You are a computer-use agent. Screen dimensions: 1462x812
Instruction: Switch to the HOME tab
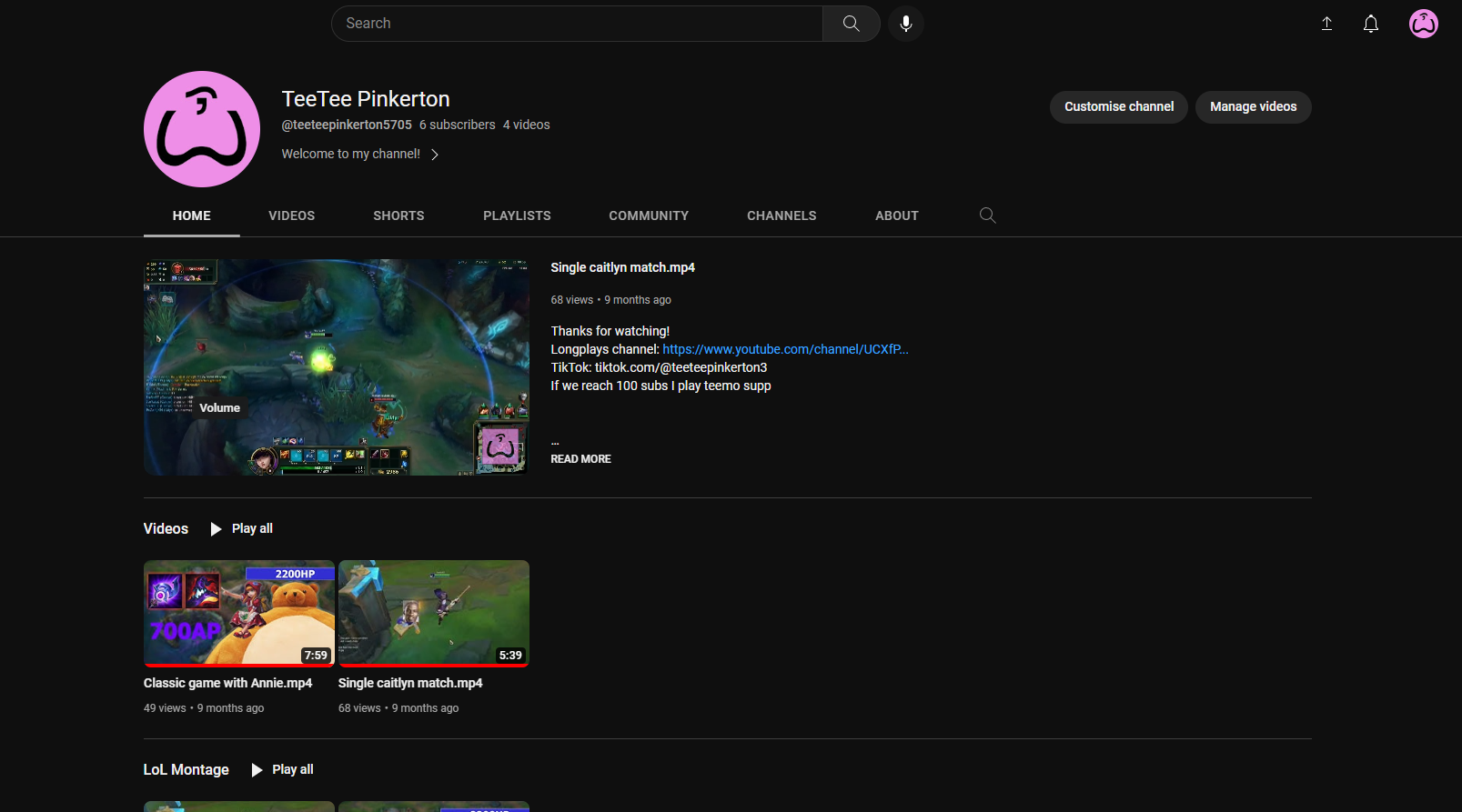(x=192, y=216)
